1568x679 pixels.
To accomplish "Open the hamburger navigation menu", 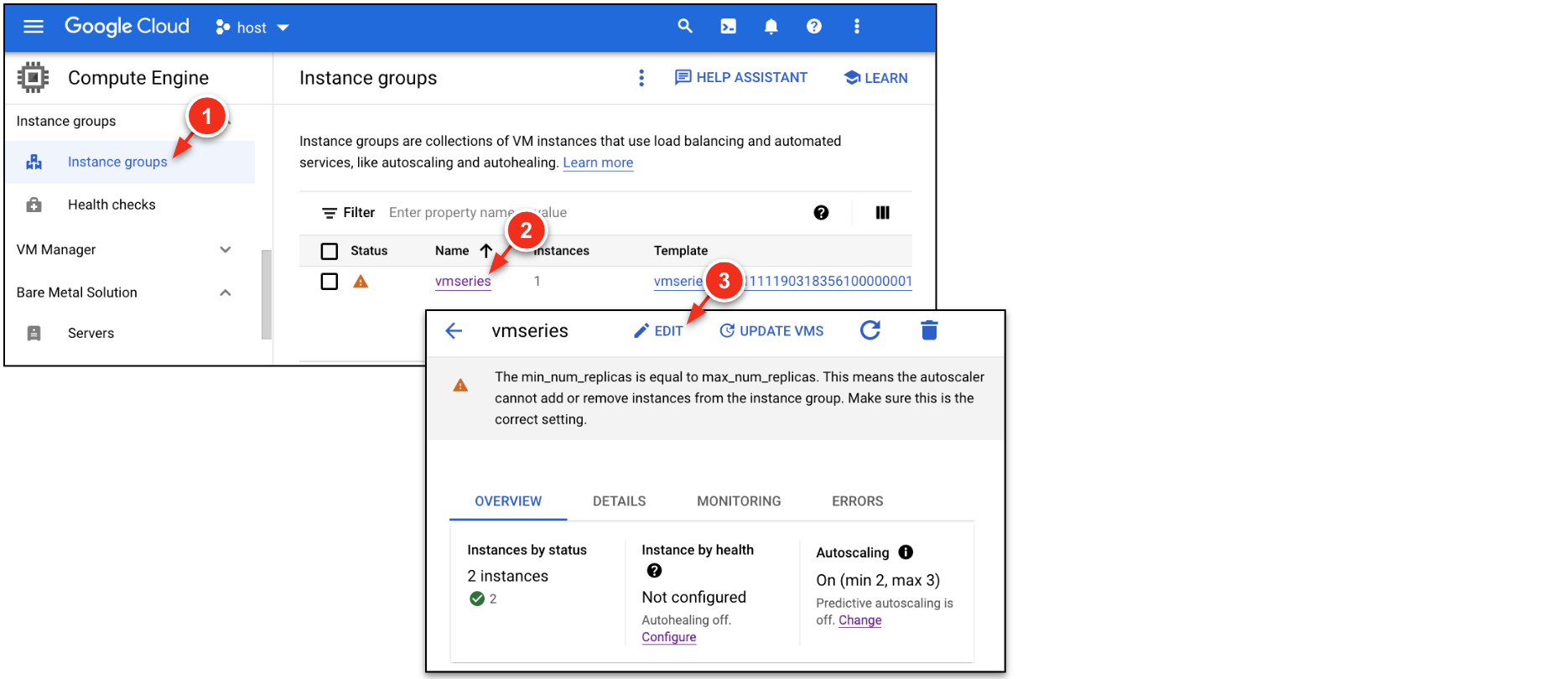I will [34, 27].
